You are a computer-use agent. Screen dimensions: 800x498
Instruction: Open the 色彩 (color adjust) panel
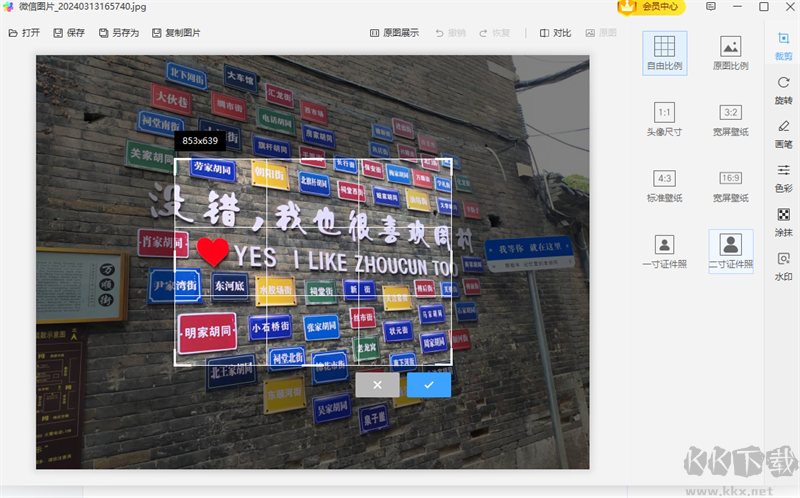coord(783,176)
